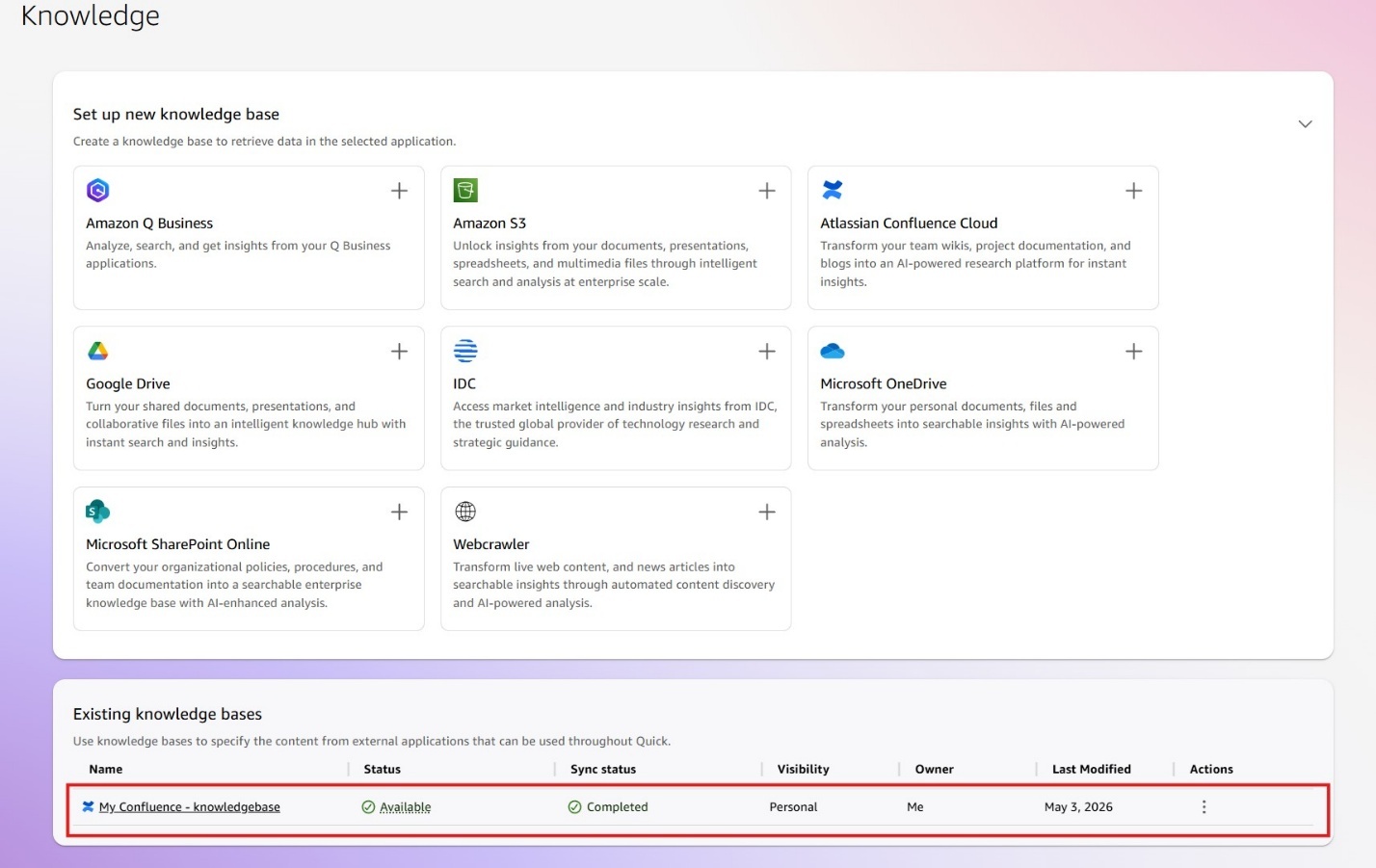Screen dimensions: 1376x868
Task: Select the Microsoft SharePoint Online card title
Action: [x=178, y=544]
